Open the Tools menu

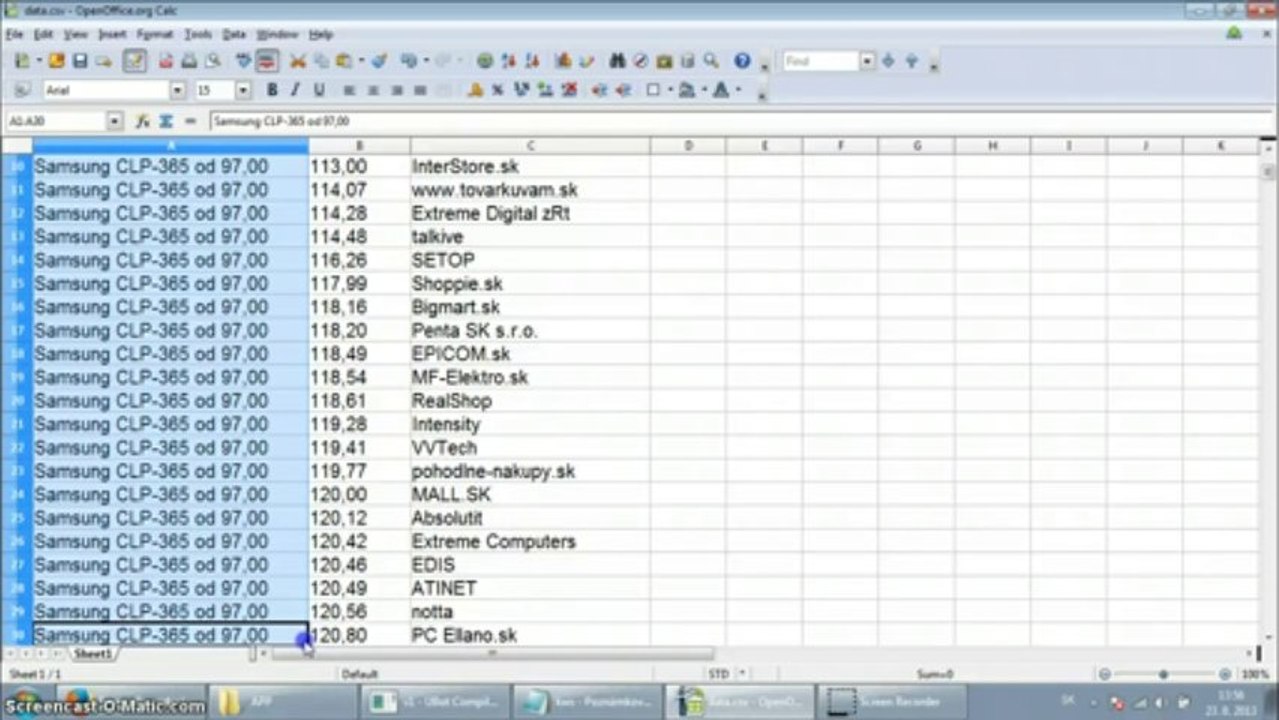(x=198, y=34)
